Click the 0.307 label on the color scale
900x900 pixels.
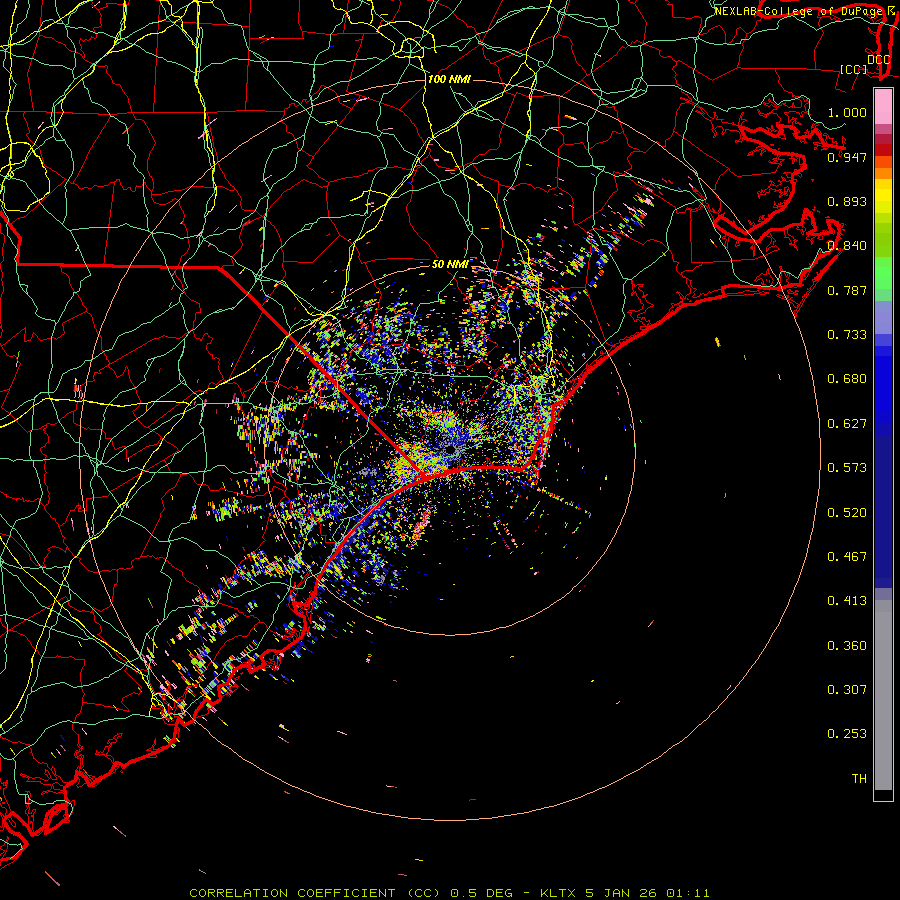(847, 690)
